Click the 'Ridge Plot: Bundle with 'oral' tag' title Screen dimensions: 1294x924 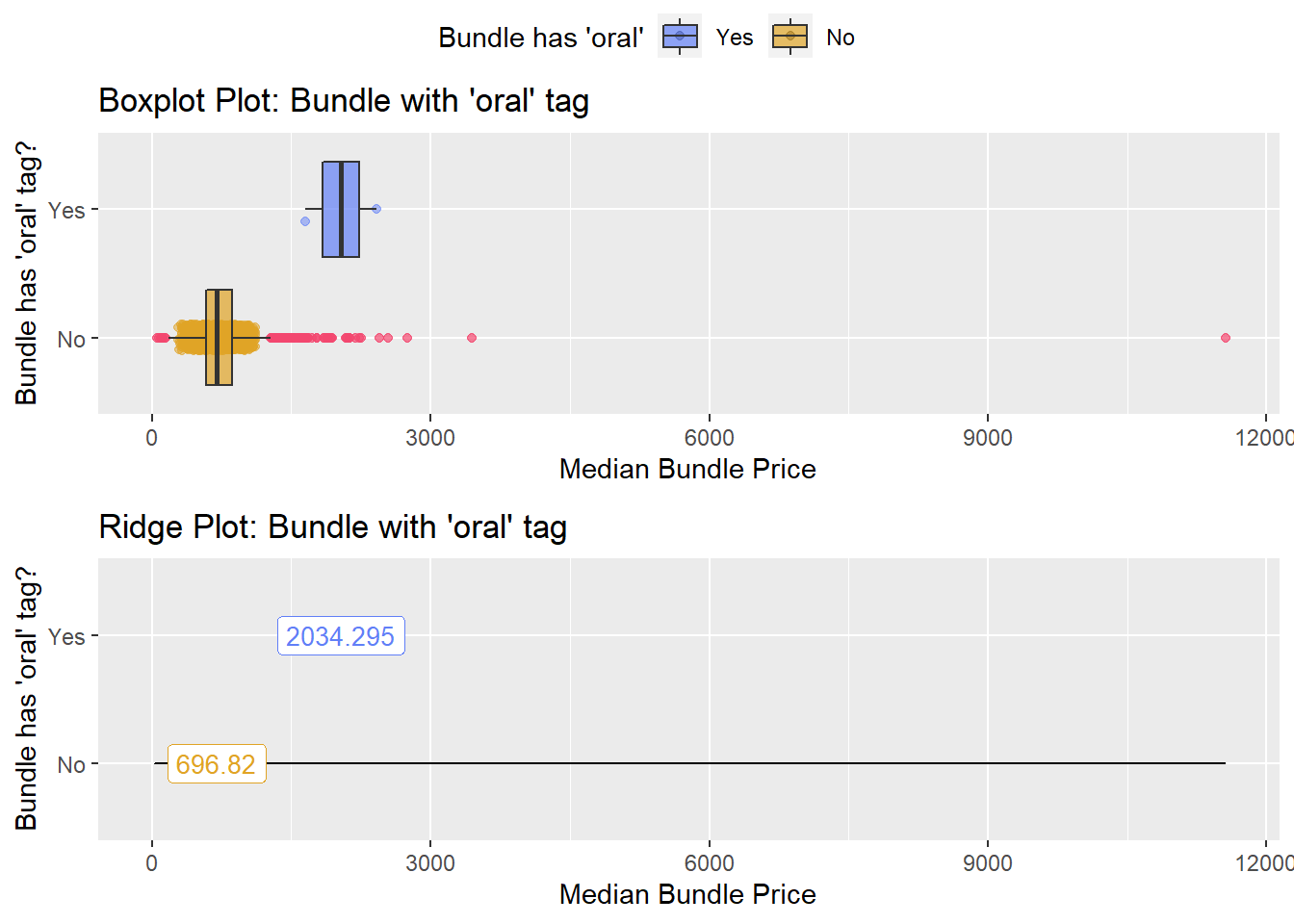[332, 527]
